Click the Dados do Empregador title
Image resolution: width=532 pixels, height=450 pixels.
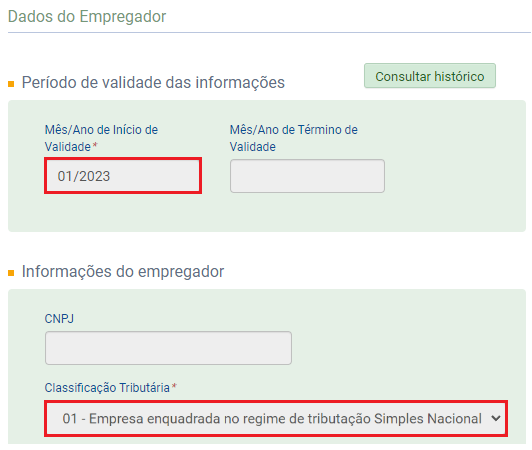click(x=87, y=16)
